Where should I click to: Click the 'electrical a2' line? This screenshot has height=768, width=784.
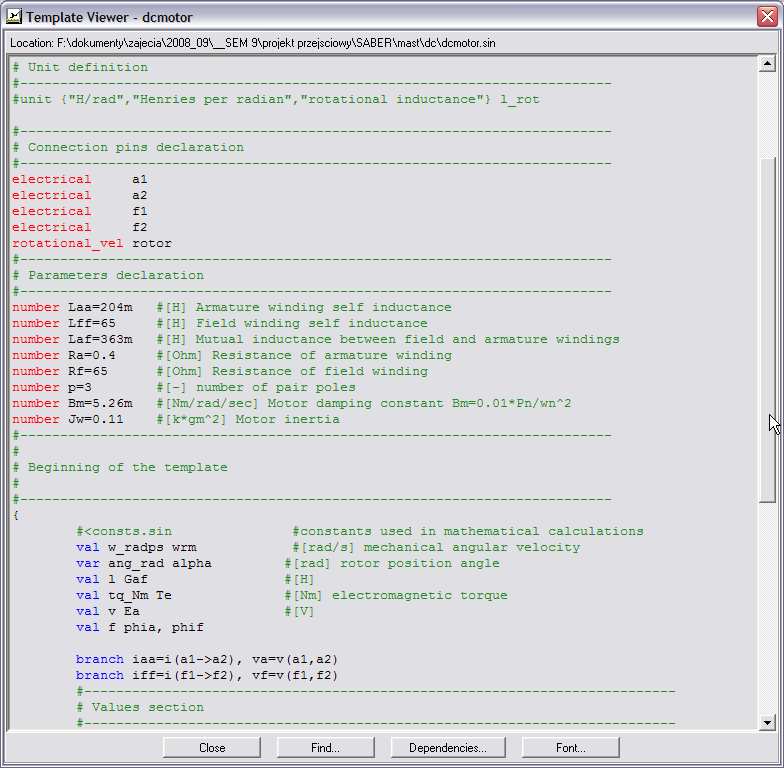point(80,195)
